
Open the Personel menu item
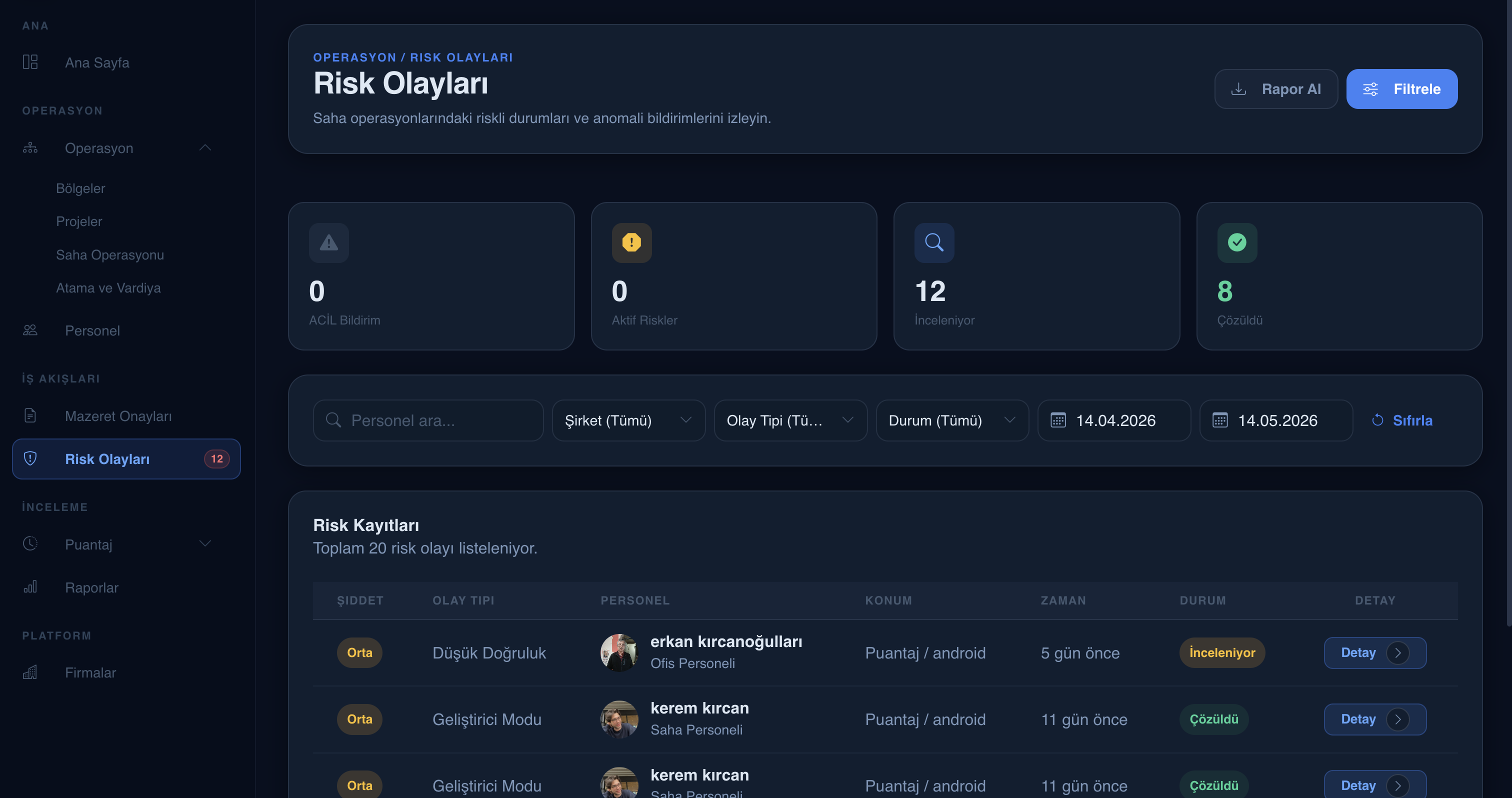[x=92, y=330]
